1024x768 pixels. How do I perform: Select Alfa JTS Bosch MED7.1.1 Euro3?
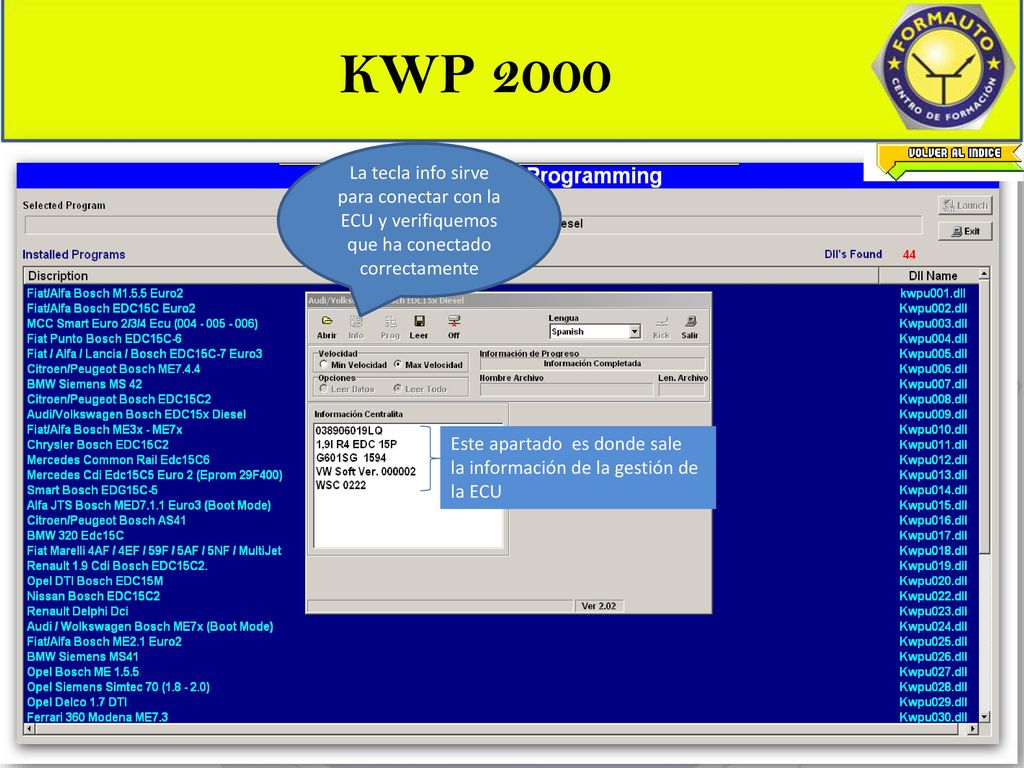[149, 505]
